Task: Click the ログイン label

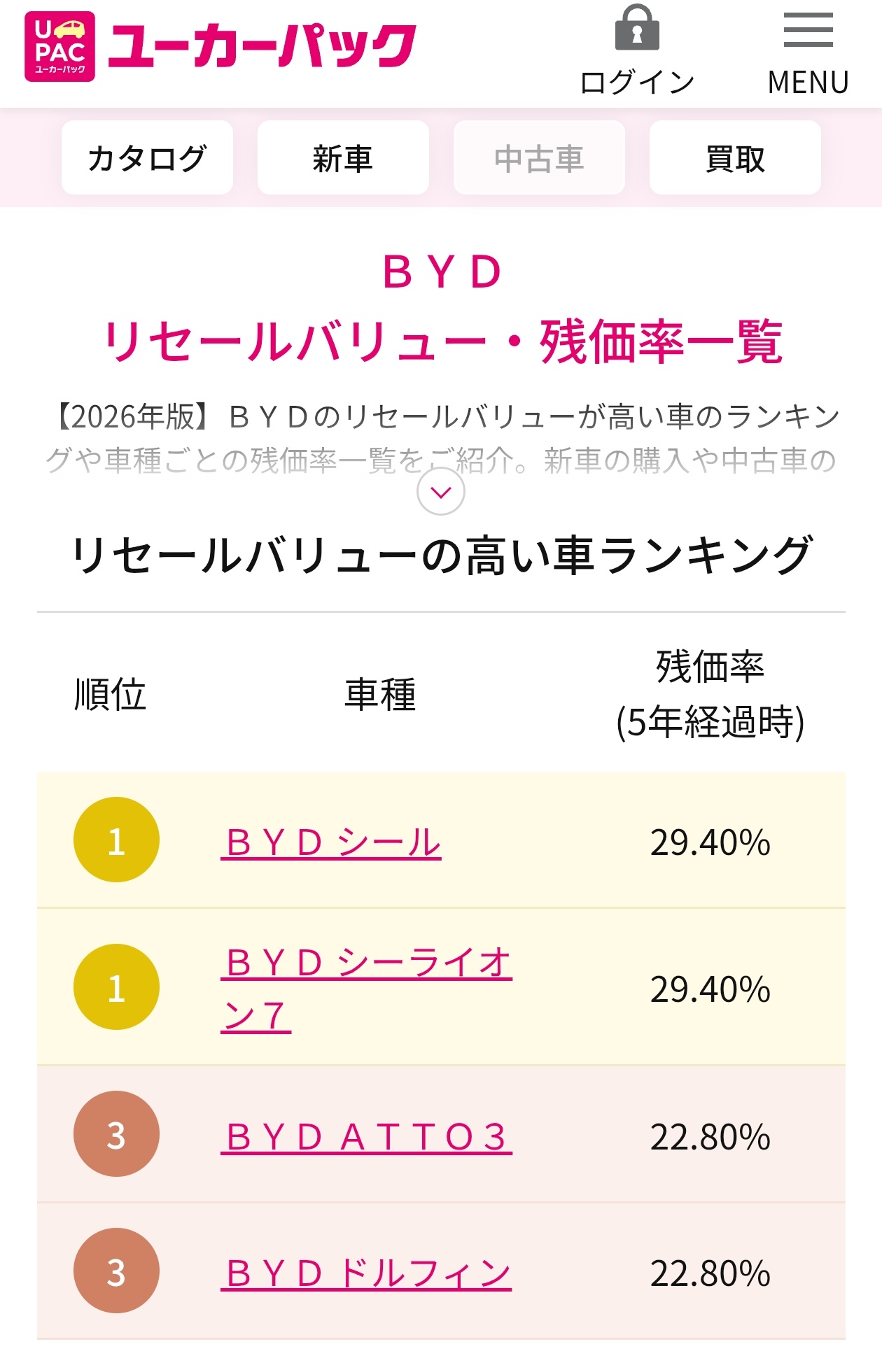Action: tap(637, 82)
